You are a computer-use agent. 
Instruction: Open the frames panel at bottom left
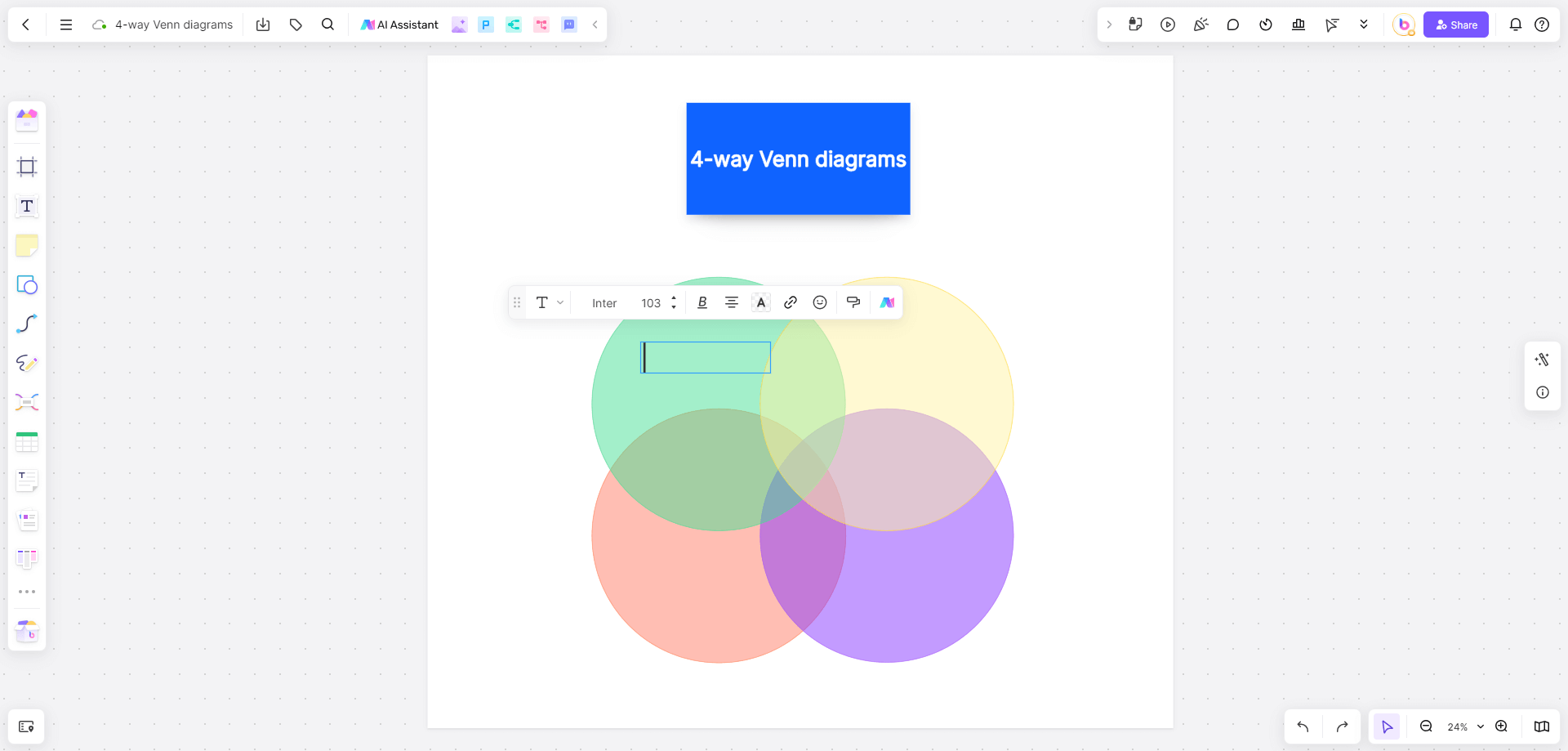point(26,726)
